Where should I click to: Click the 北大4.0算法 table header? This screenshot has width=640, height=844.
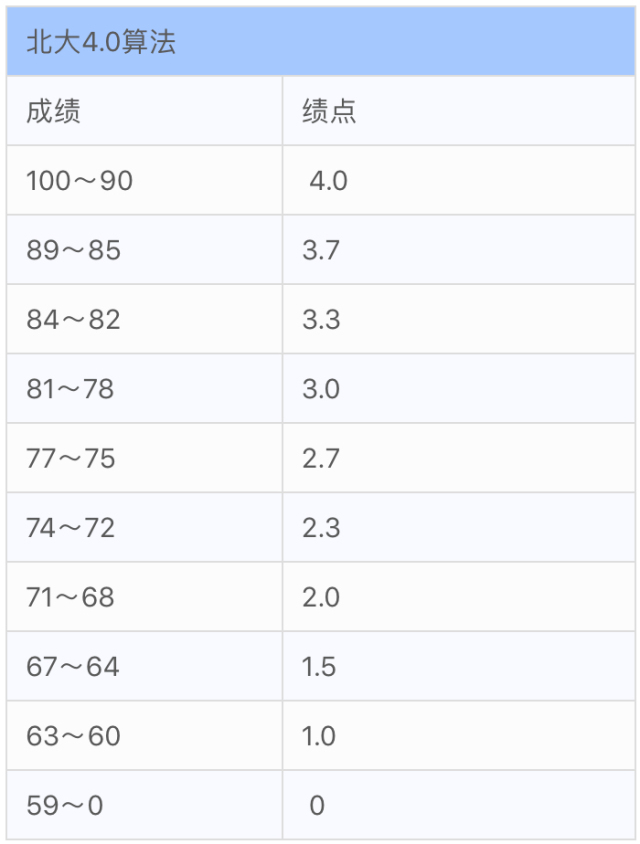tap(321, 41)
